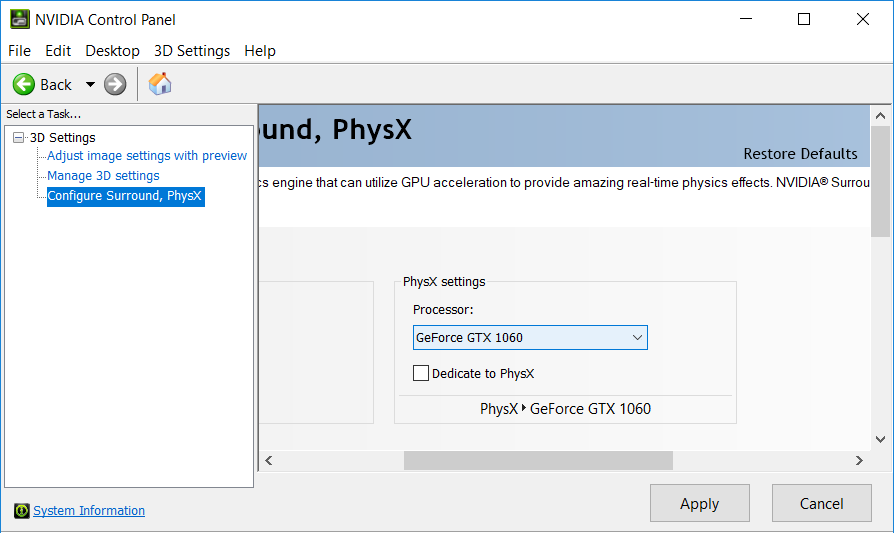Open the PhysX Processor dropdown
894x533 pixels.
click(530, 337)
